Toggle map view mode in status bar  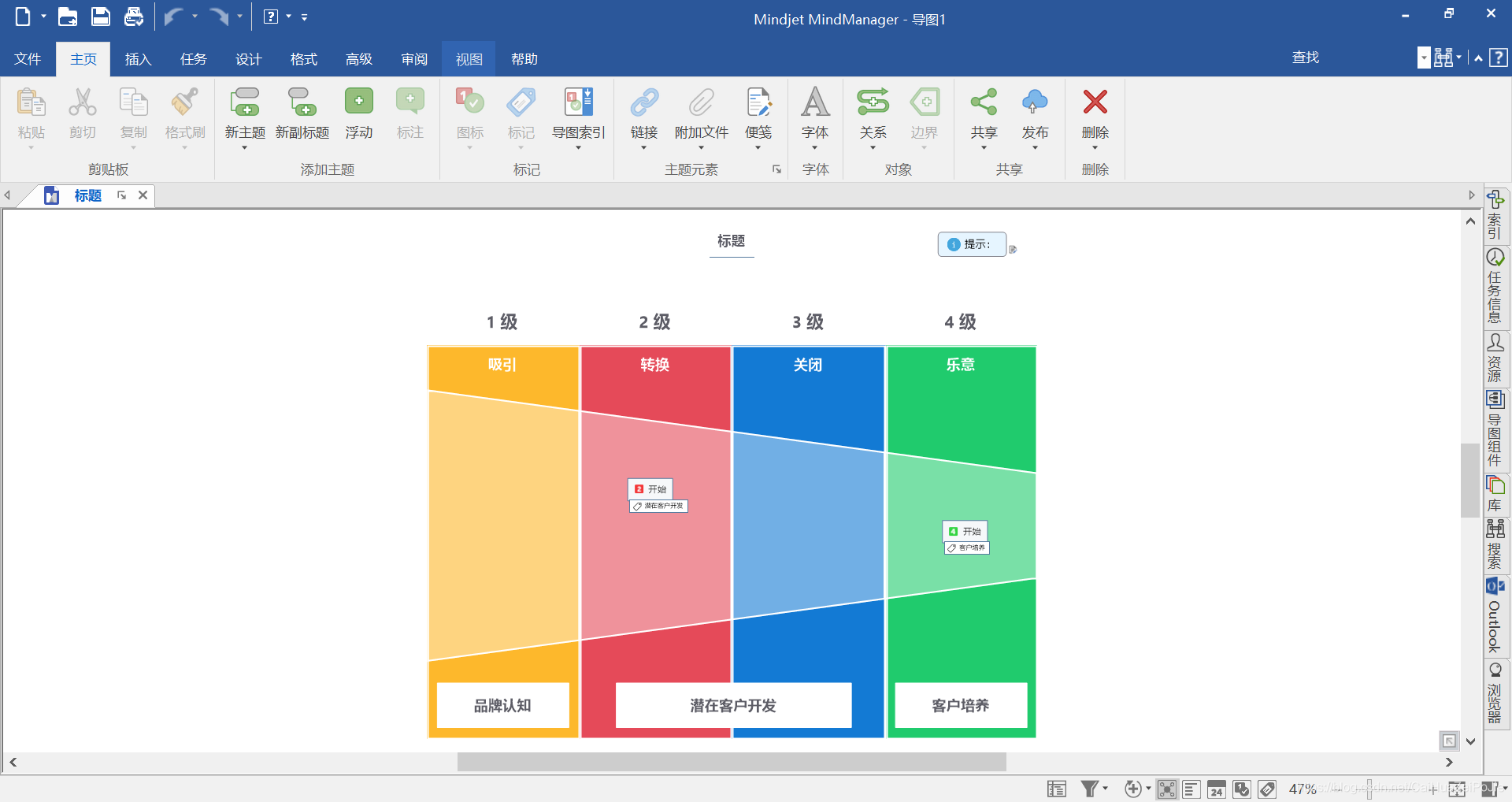click(1167, 789)
